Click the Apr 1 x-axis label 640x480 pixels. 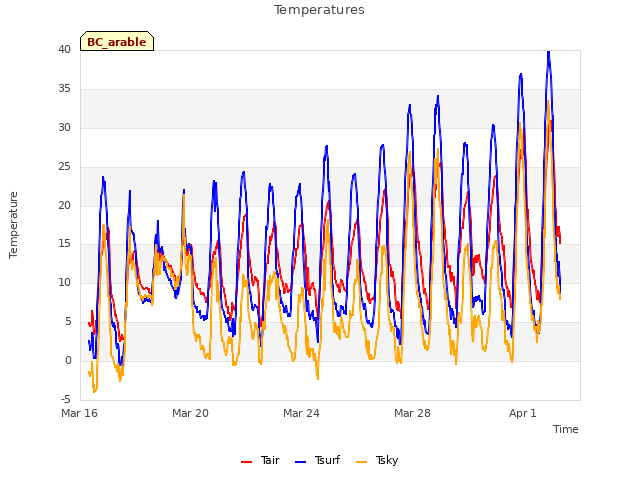tap(522, 413)
